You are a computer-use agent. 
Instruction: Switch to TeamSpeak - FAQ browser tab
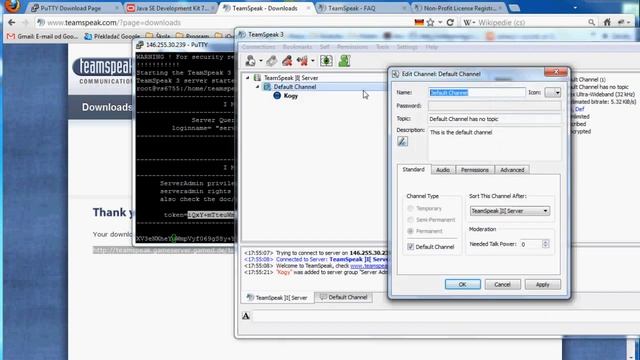362,8
